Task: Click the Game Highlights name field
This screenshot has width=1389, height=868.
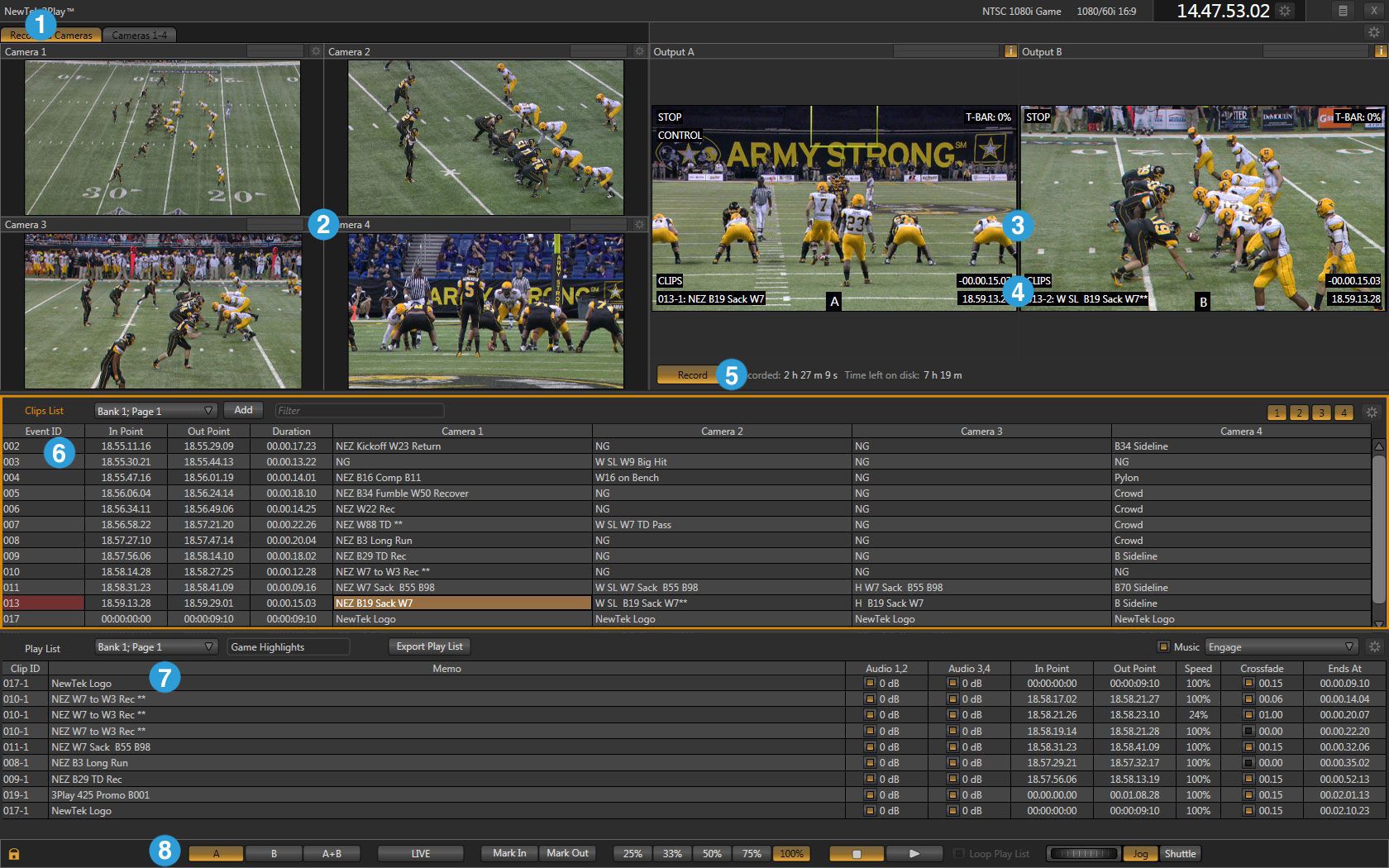Action: point(289,646)
